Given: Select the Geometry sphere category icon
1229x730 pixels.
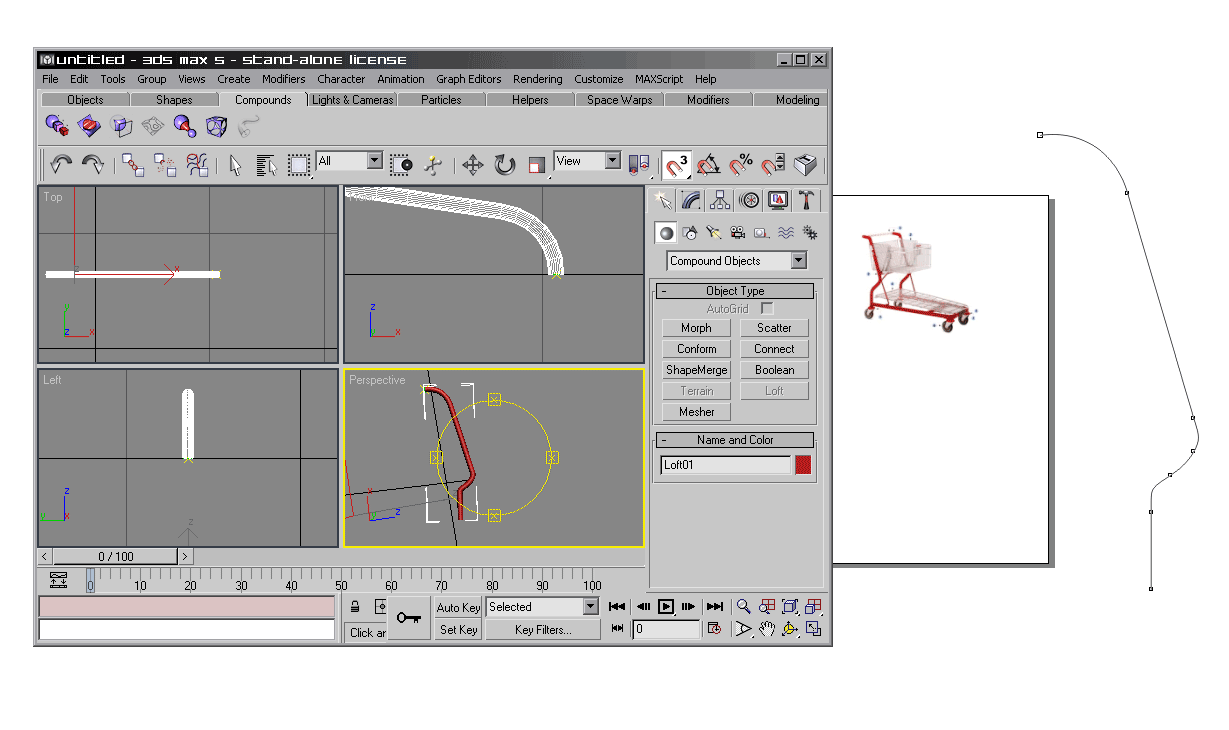Looking at the screenshot, I should [x=666, y=233].
